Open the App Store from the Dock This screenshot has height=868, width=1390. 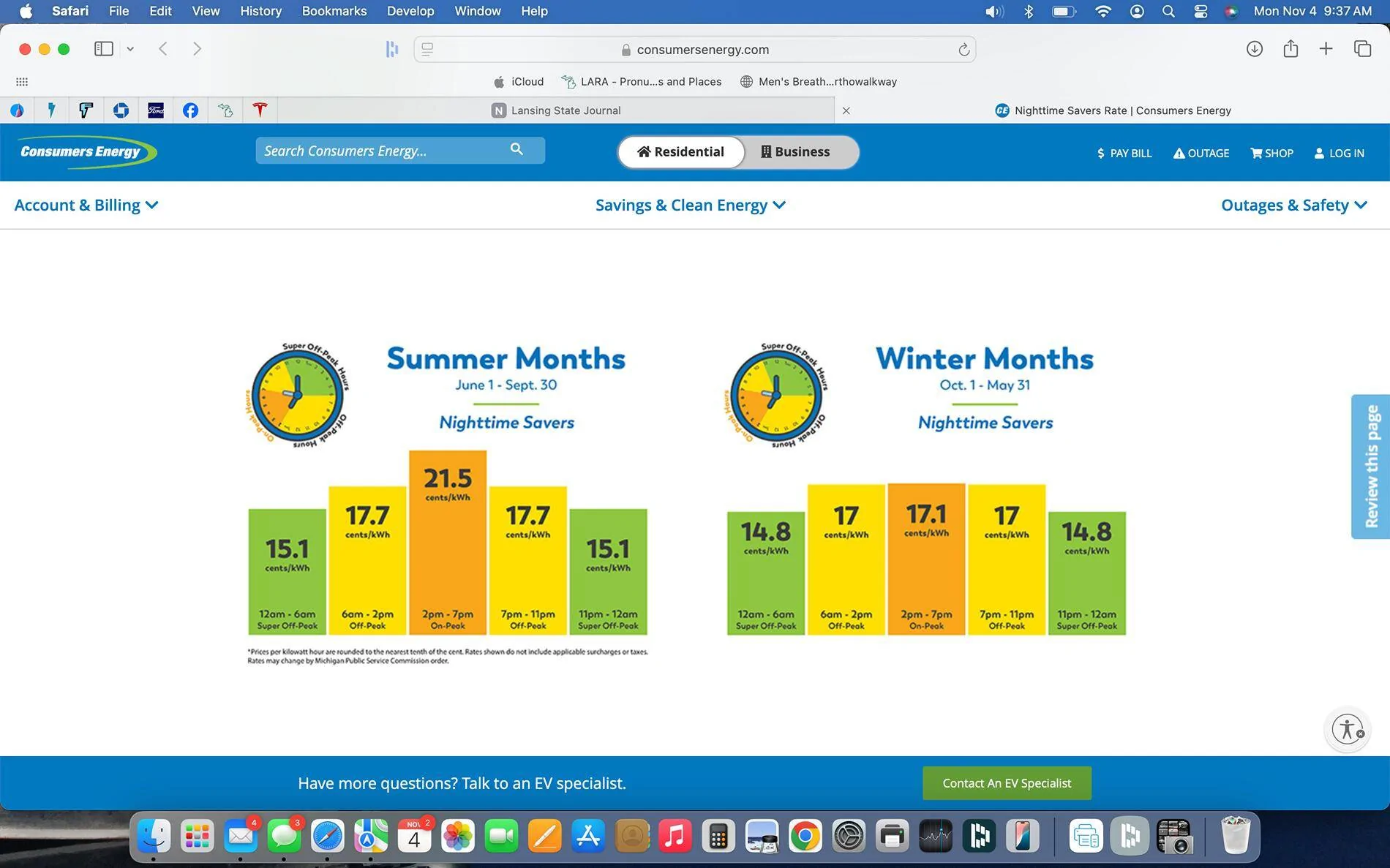pyautogui.click(x=587, y=836)
